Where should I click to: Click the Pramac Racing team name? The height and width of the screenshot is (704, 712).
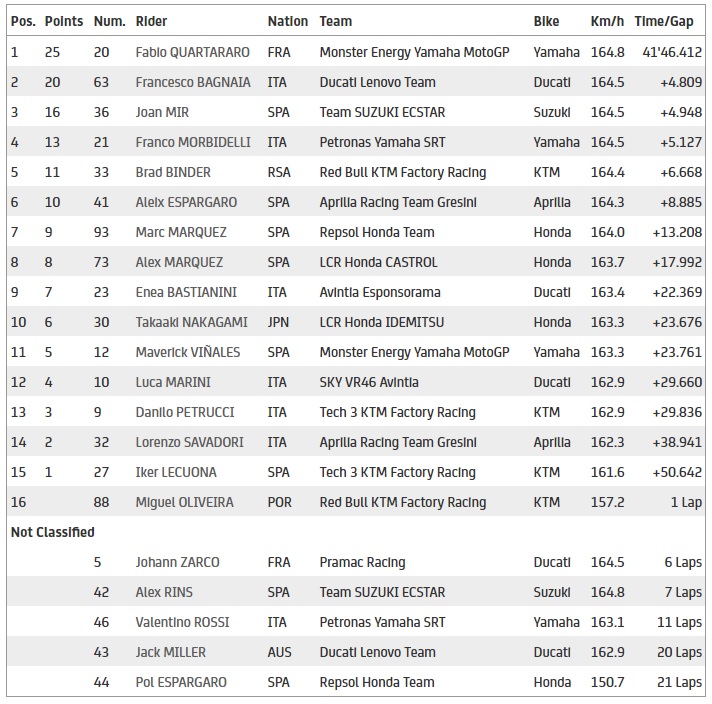coord(362,562)
